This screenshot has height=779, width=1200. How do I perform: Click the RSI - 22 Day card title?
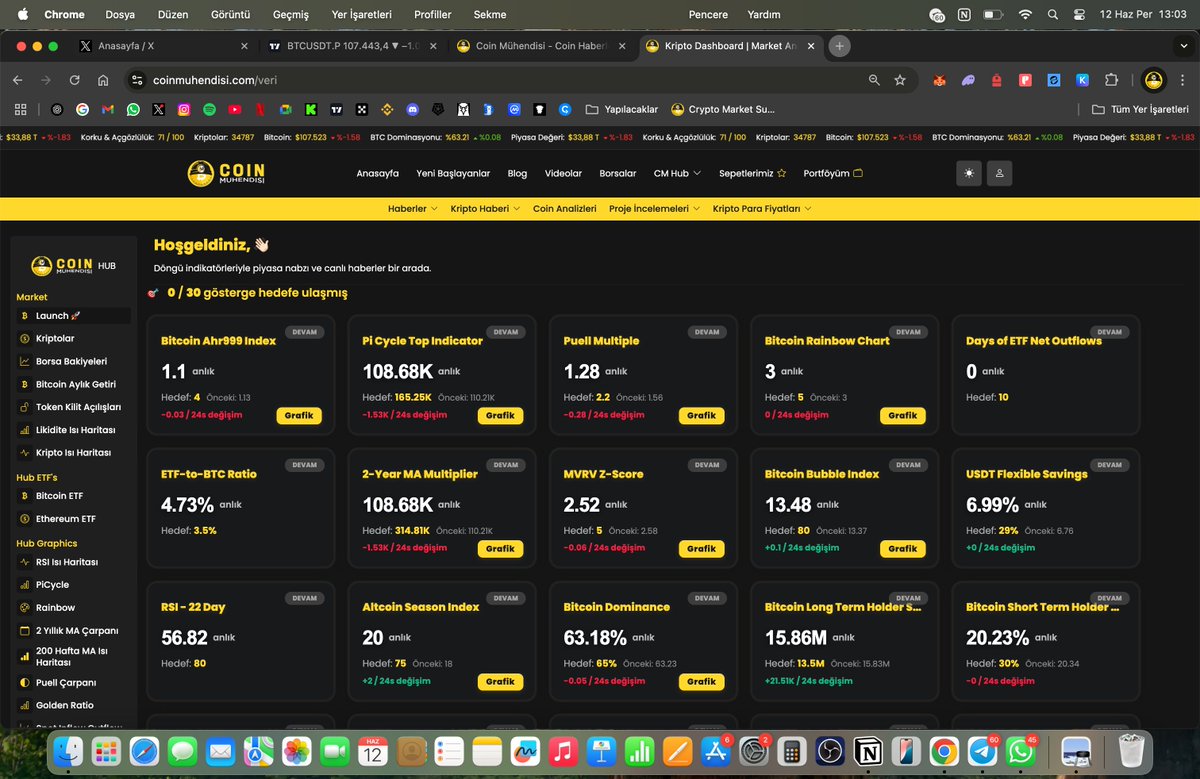pyautogui.click(x=194, y=607)
